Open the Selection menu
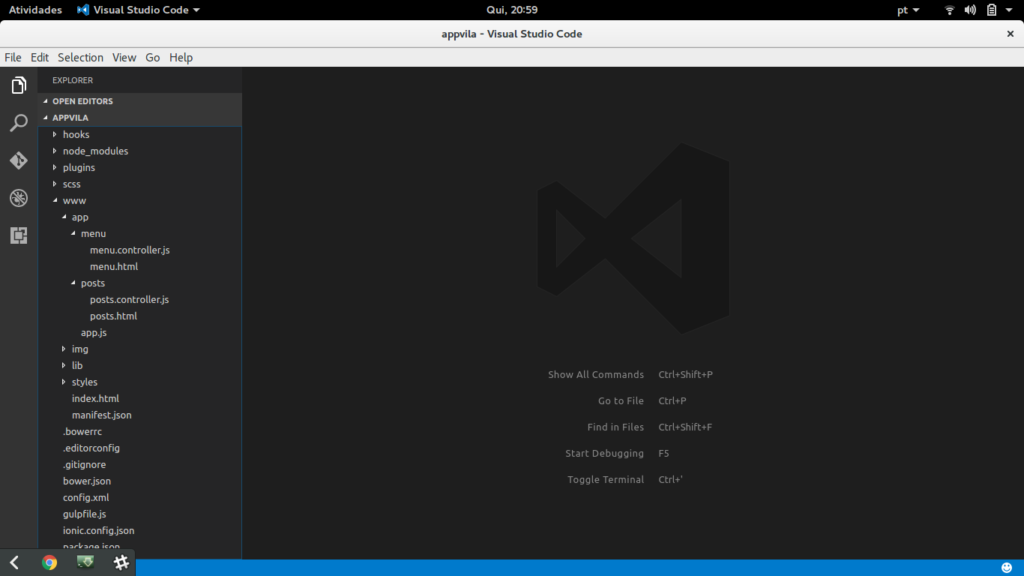This screenshot has height=576, width=1024. [x=80, y=58]
